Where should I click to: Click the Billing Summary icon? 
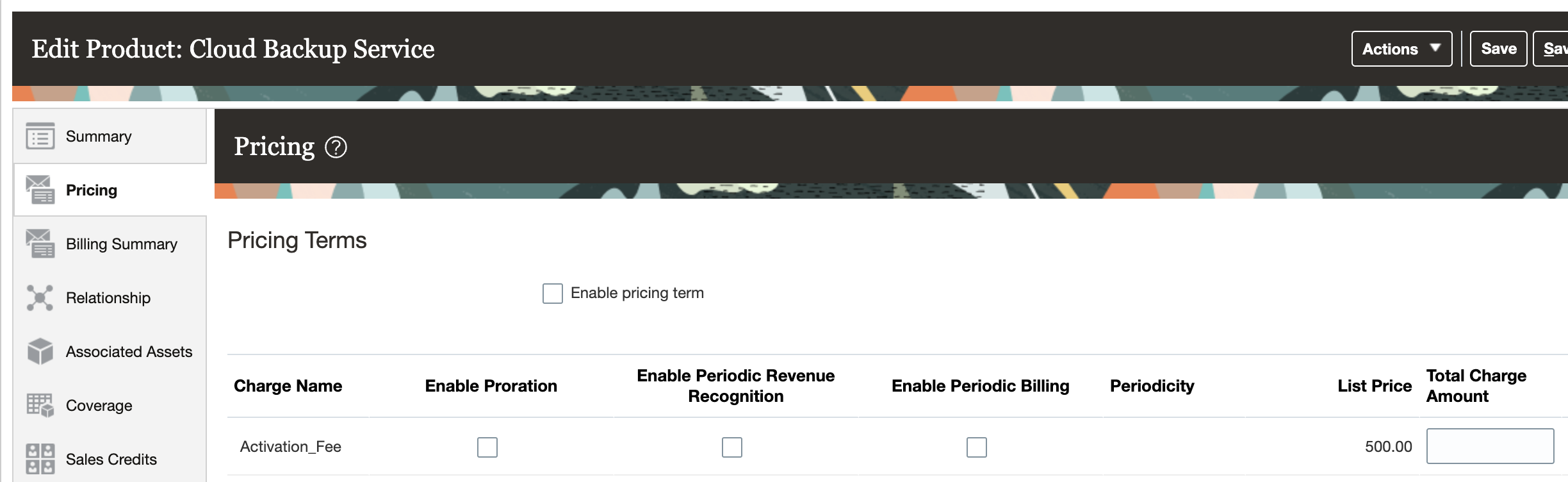(x=40, y=244)
